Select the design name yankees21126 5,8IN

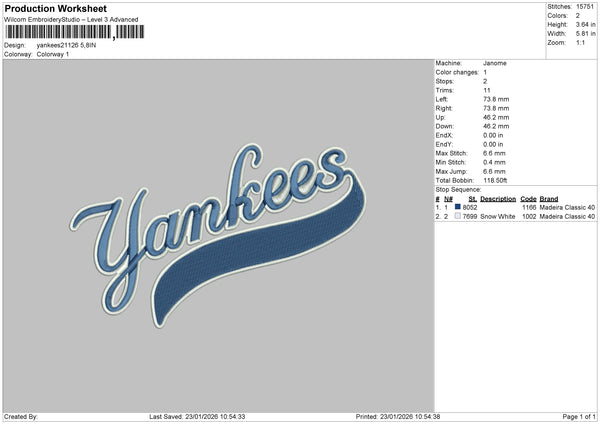(x=66, y=45)
